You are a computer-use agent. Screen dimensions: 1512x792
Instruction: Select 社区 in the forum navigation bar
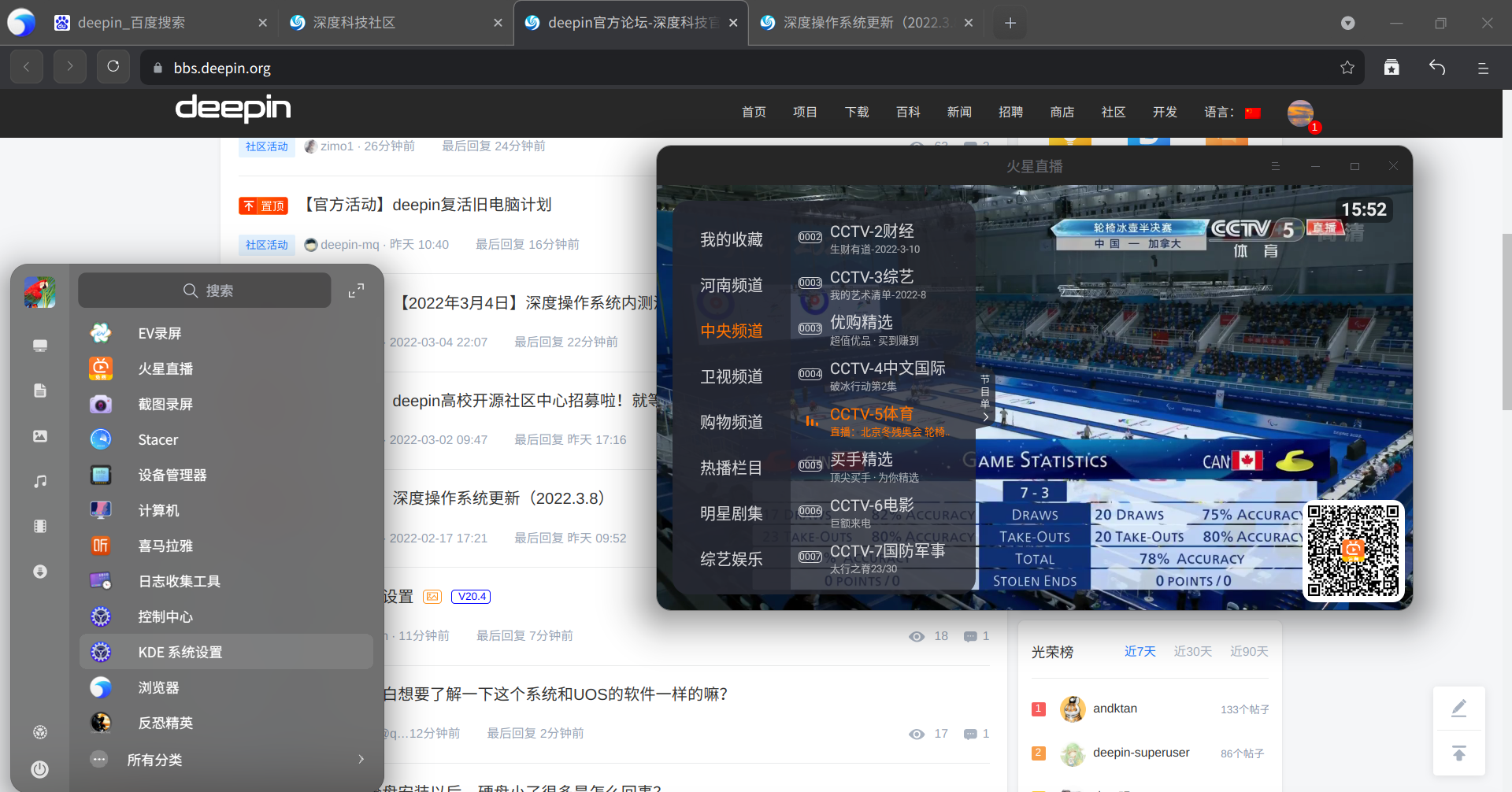(1114, 112)
